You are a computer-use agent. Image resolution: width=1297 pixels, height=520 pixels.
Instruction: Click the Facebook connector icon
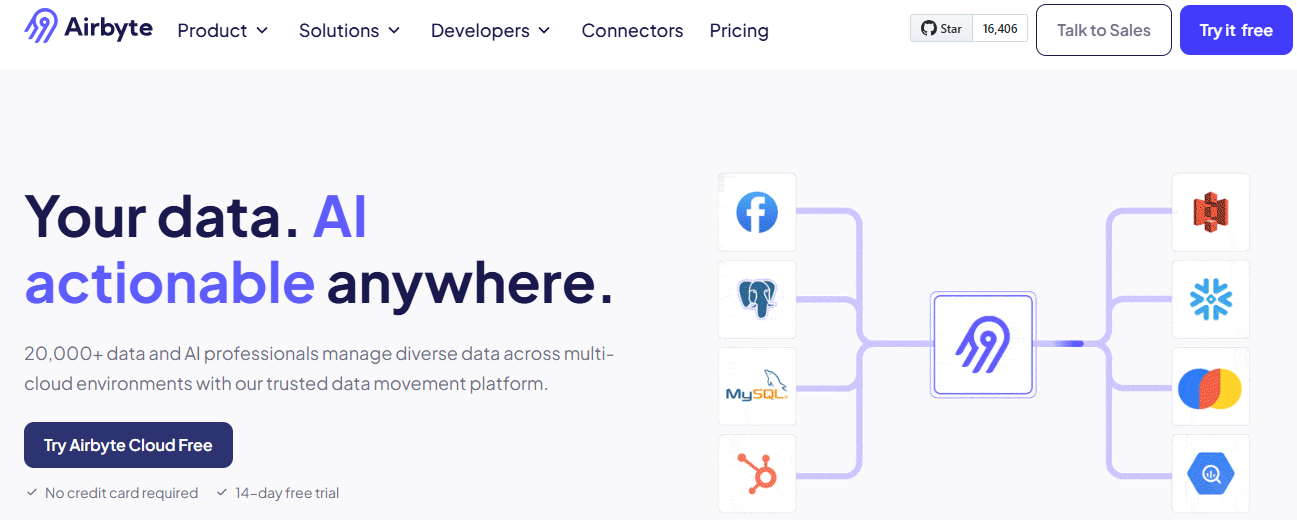tap(757, 212)
